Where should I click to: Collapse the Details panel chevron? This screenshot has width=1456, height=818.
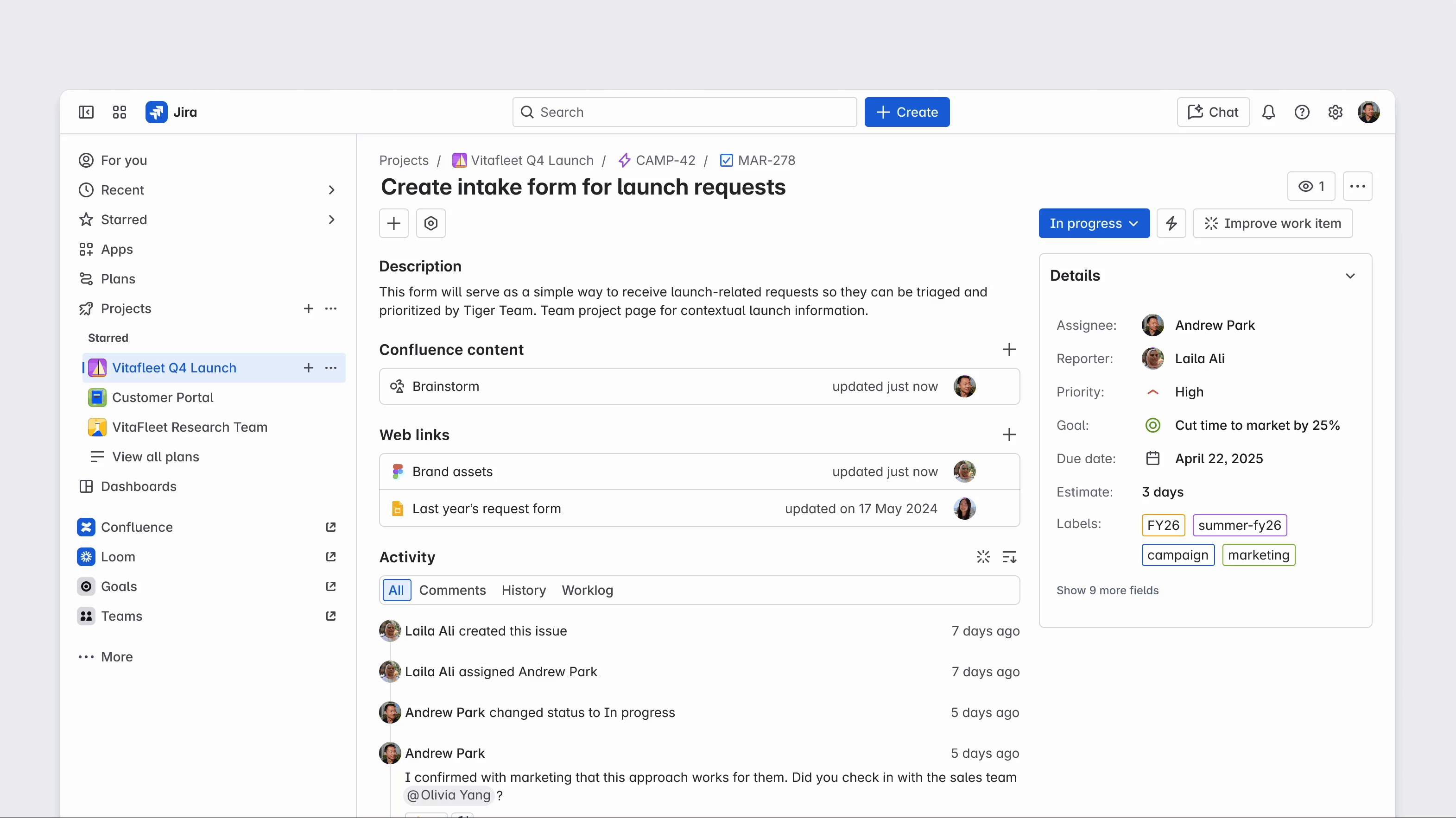click(1350, 276)
